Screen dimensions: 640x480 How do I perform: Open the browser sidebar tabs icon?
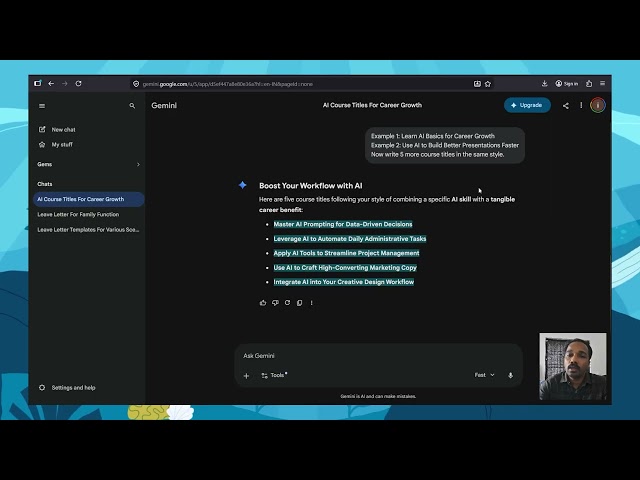tap(38, 83)
